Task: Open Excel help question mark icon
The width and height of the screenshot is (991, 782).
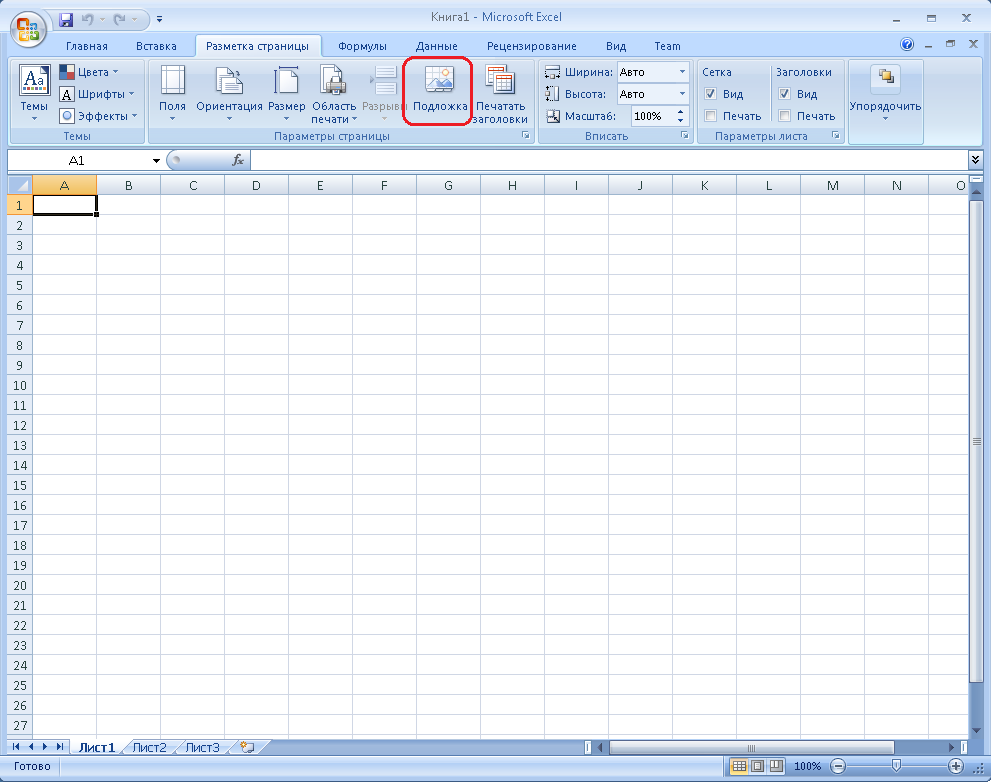Action: click(907, 44)
